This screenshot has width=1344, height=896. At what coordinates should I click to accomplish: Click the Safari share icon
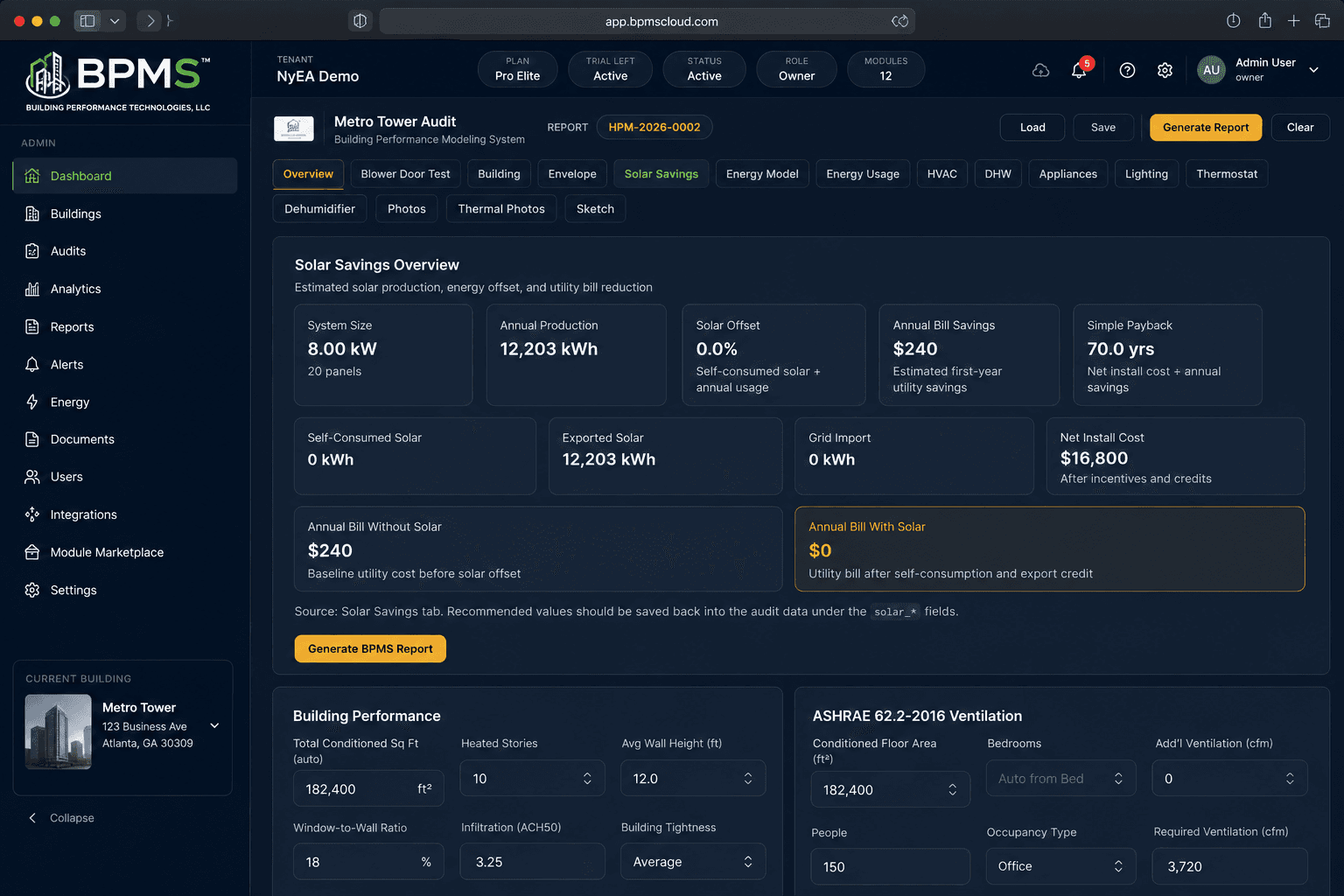1264,20
